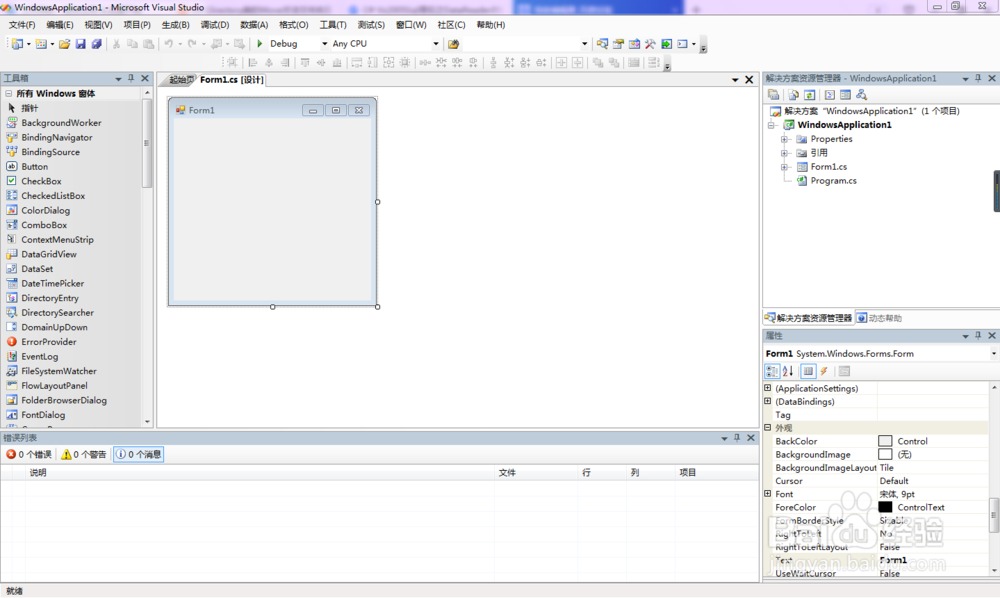Switch to the Form1.cs [设计] tab
Image resolution: width=1000 pixels, height=598 pixels.
click(x=232, y=80)
